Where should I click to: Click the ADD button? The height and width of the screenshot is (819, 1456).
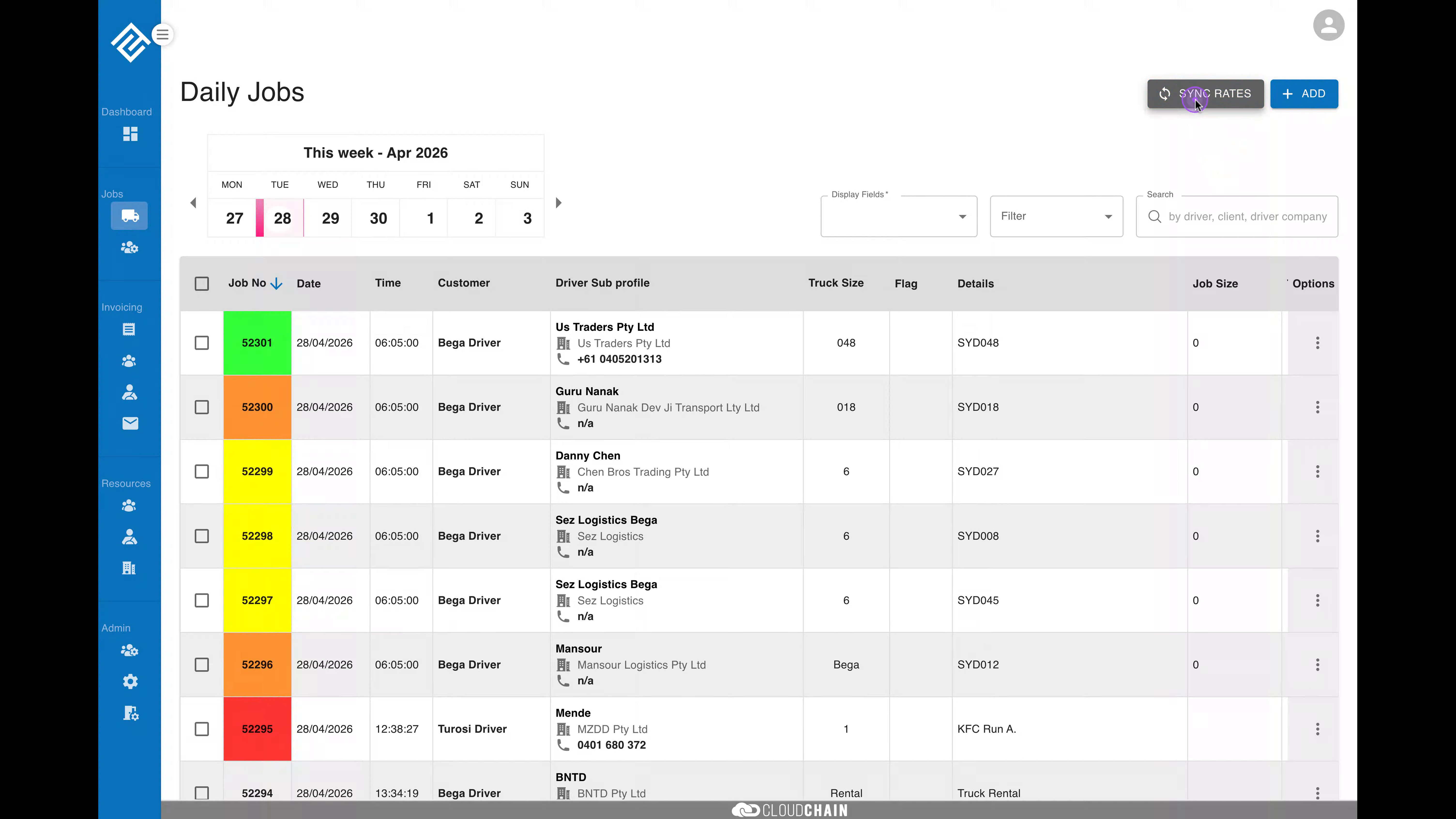[1304, 94]
